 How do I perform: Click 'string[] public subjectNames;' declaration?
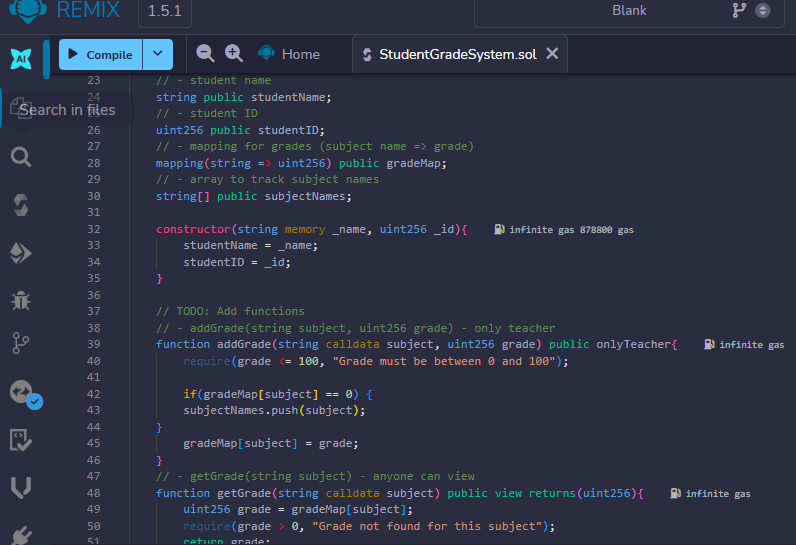253,196
